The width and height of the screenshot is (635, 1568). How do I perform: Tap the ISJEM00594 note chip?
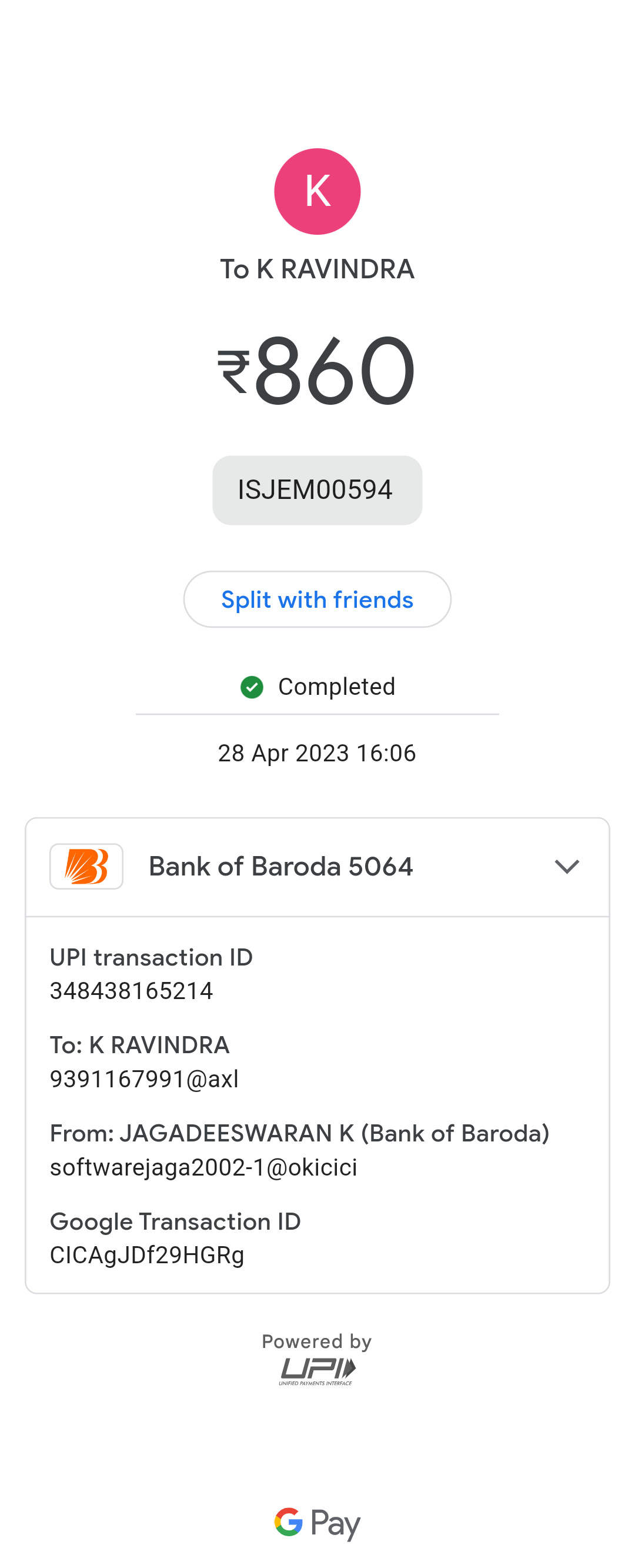(x=317, y=490)
